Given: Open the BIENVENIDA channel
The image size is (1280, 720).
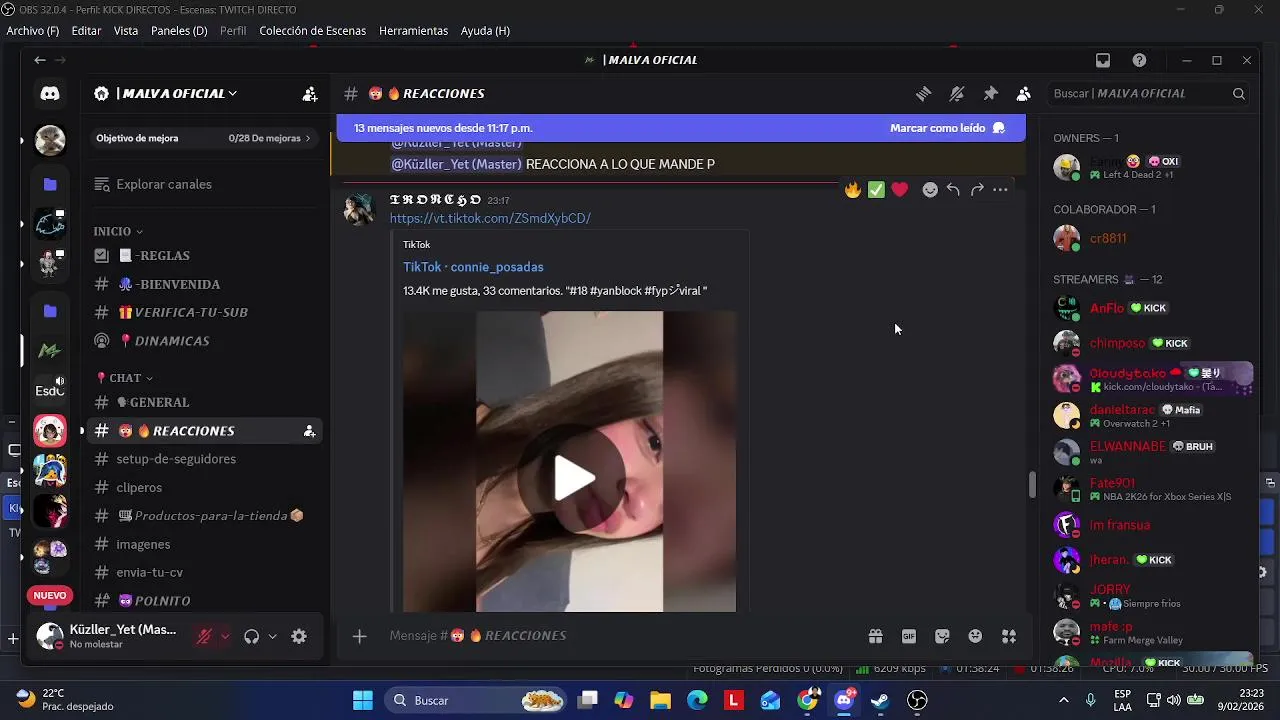Looking at the screenshot, I should click(205, 284).
